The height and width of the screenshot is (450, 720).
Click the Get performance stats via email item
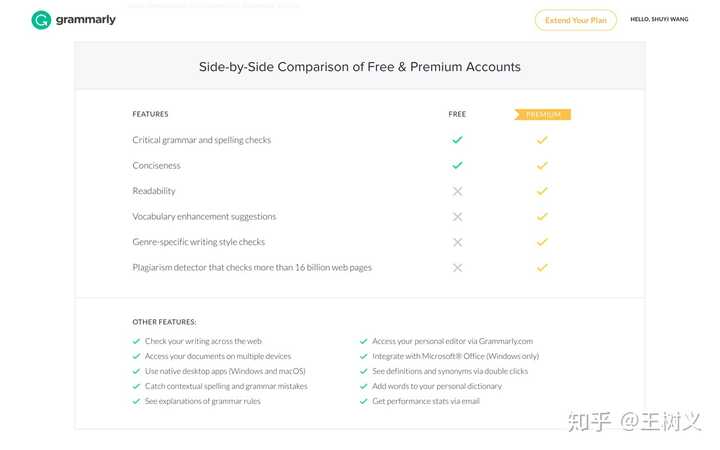(x=426, y=401)
